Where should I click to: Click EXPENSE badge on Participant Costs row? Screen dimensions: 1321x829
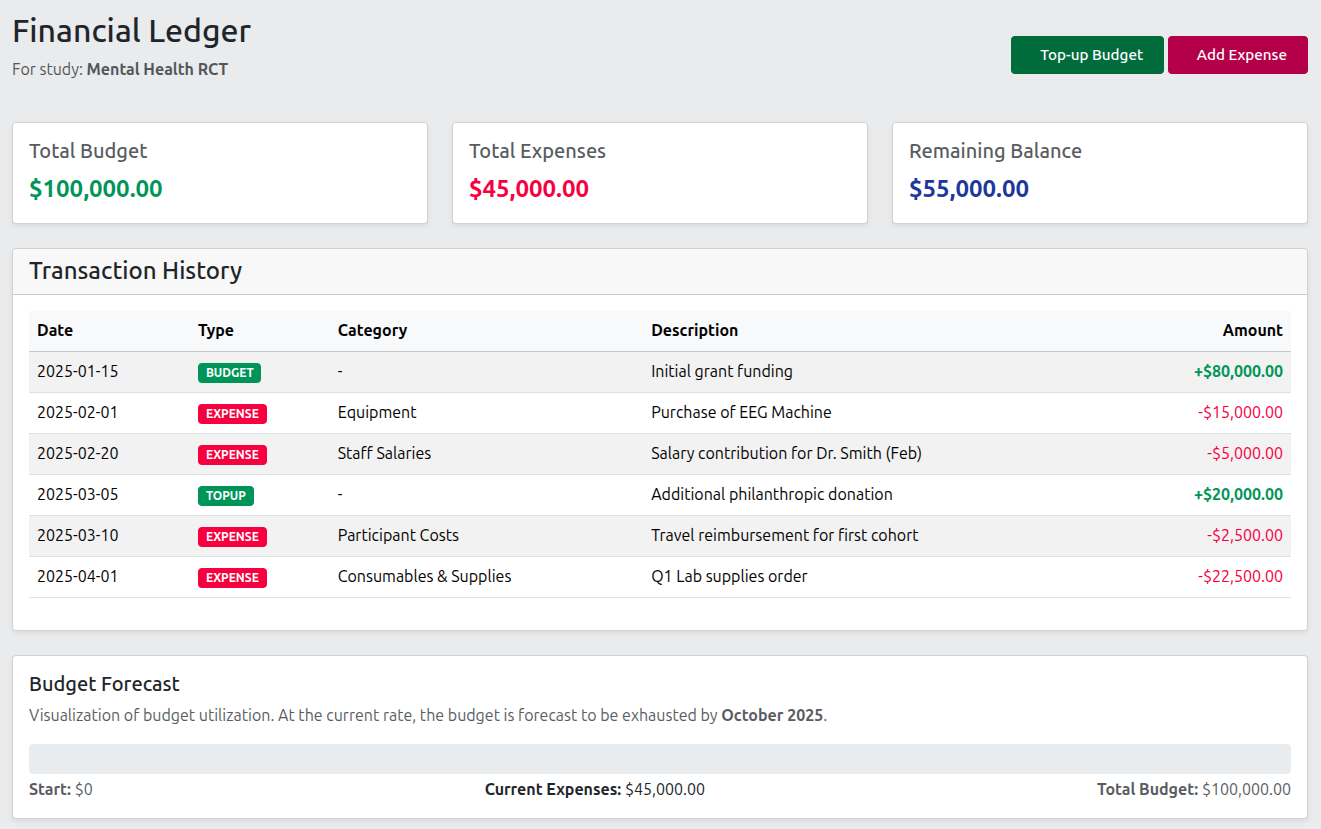tap(232, 537)
